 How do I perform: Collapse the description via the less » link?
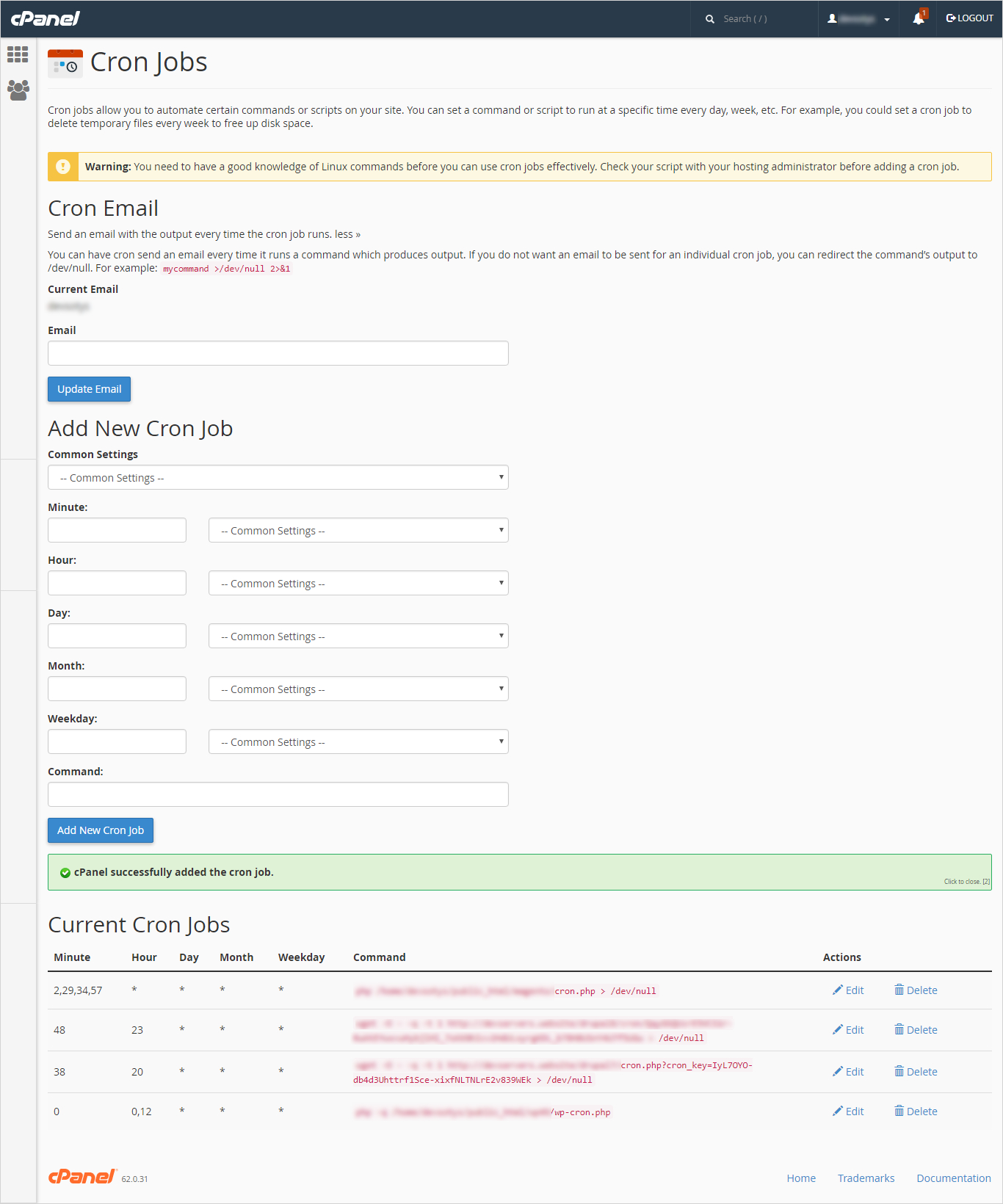tap(347, 234)
